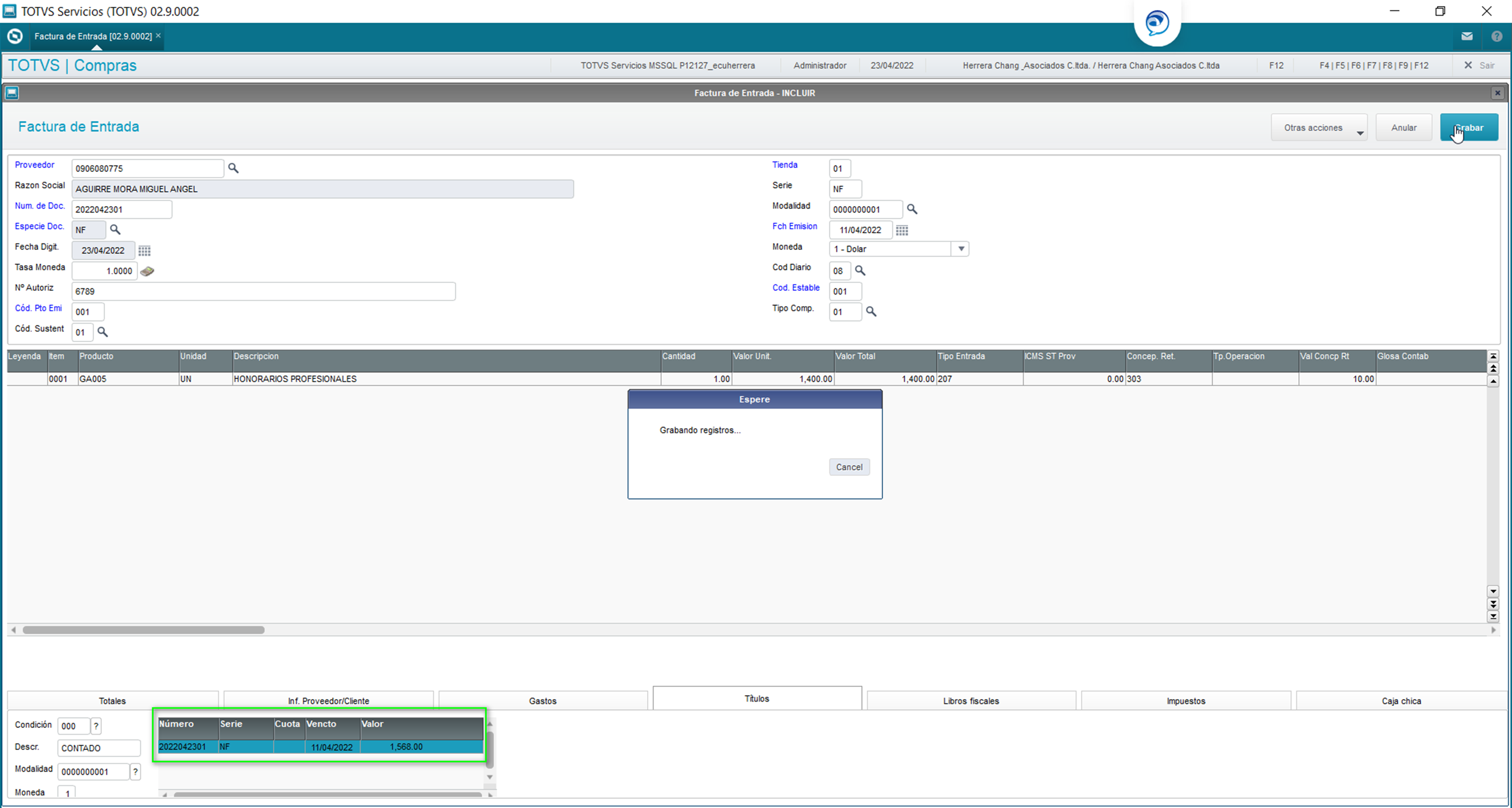Click the Anular button

coord(1404,128)
